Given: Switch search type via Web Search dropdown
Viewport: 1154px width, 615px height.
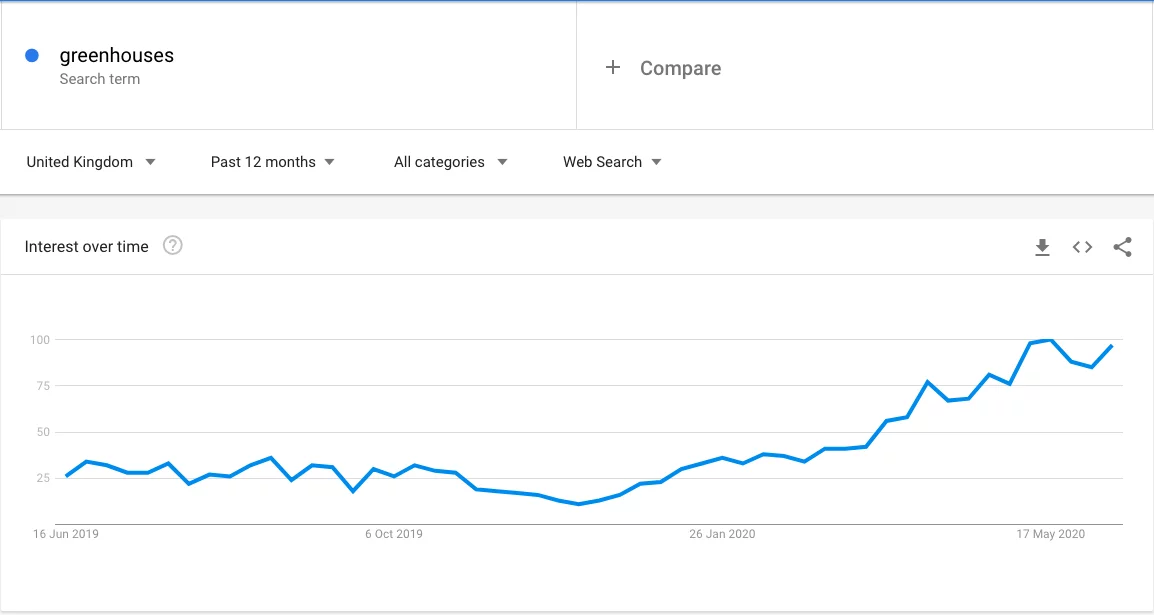Looking at the screenshot, I should 605,161.
